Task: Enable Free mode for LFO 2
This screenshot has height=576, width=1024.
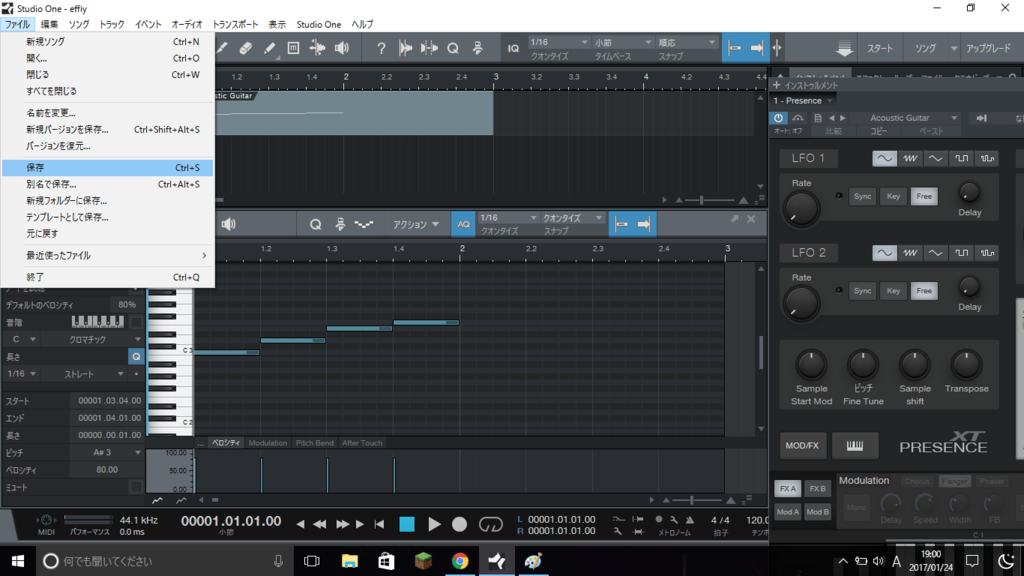Action: (x=924, y=291)
